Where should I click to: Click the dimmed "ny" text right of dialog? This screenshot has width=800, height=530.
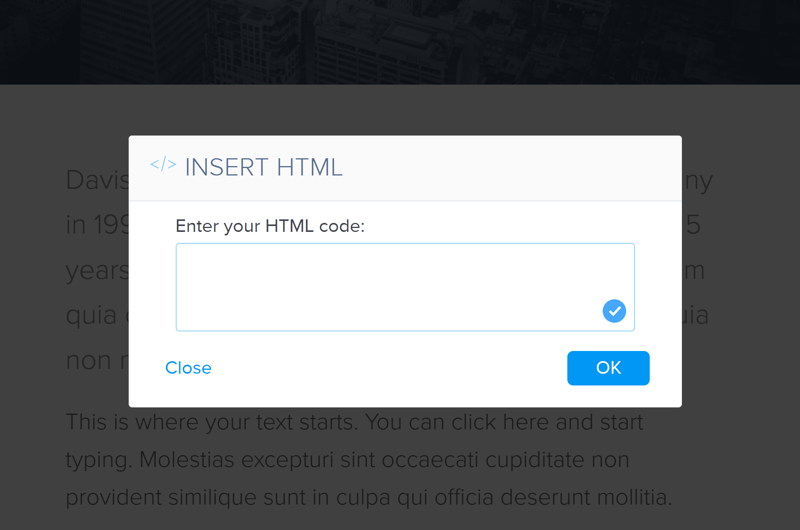pyautogui.click(x=697, y=182)
